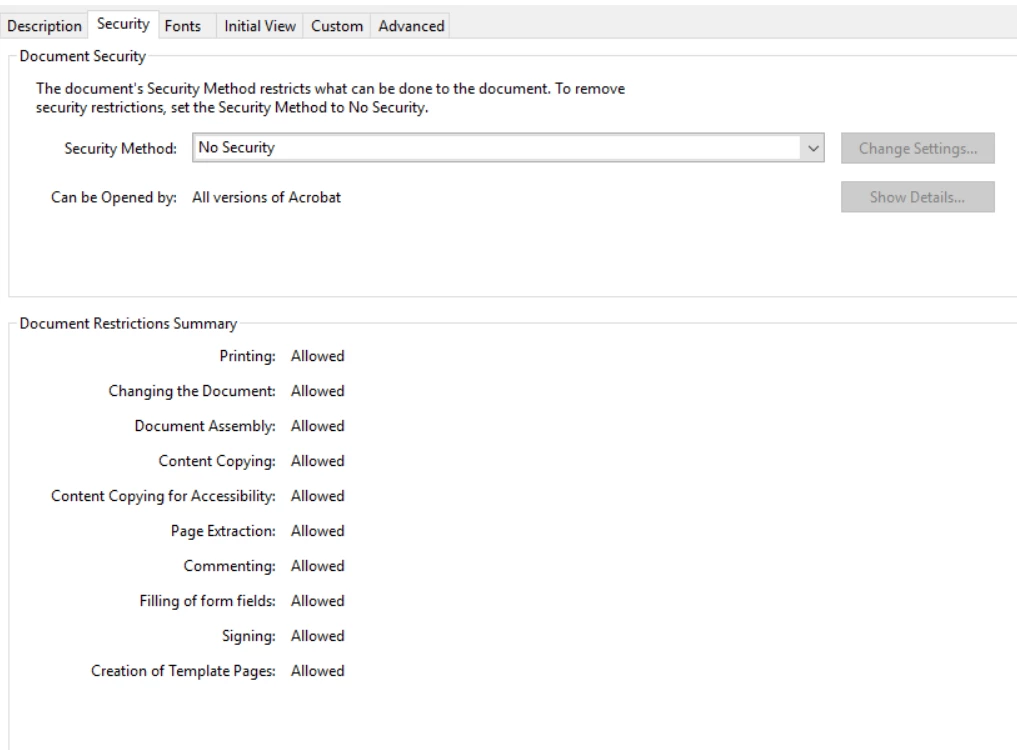Open the Security Method dropdown arrow
Viewport: 1017px width, 750px height.
(x=813, y=148)
